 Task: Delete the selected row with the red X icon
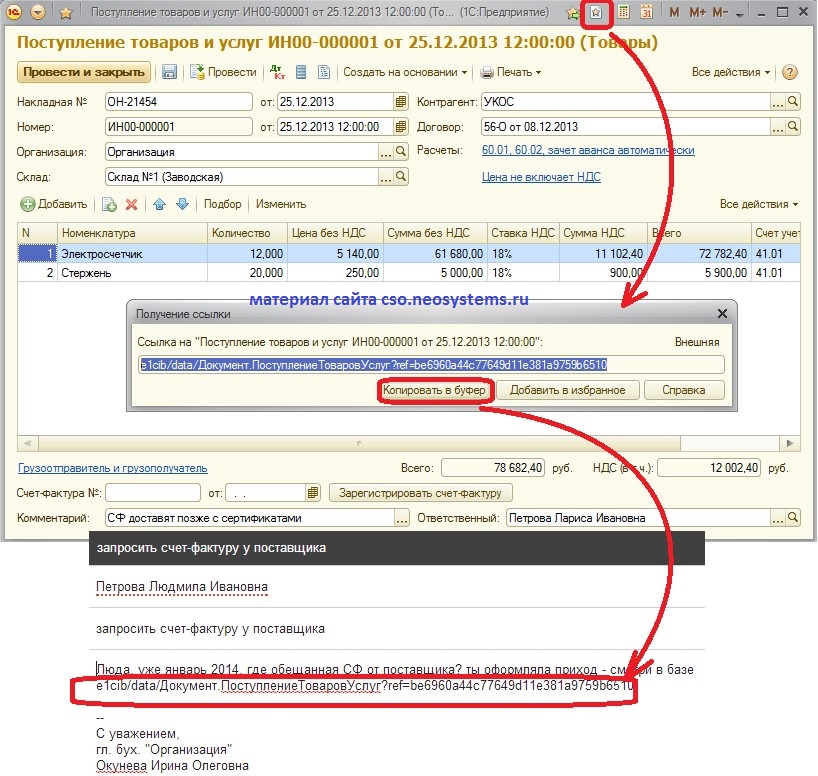[131, 204]
